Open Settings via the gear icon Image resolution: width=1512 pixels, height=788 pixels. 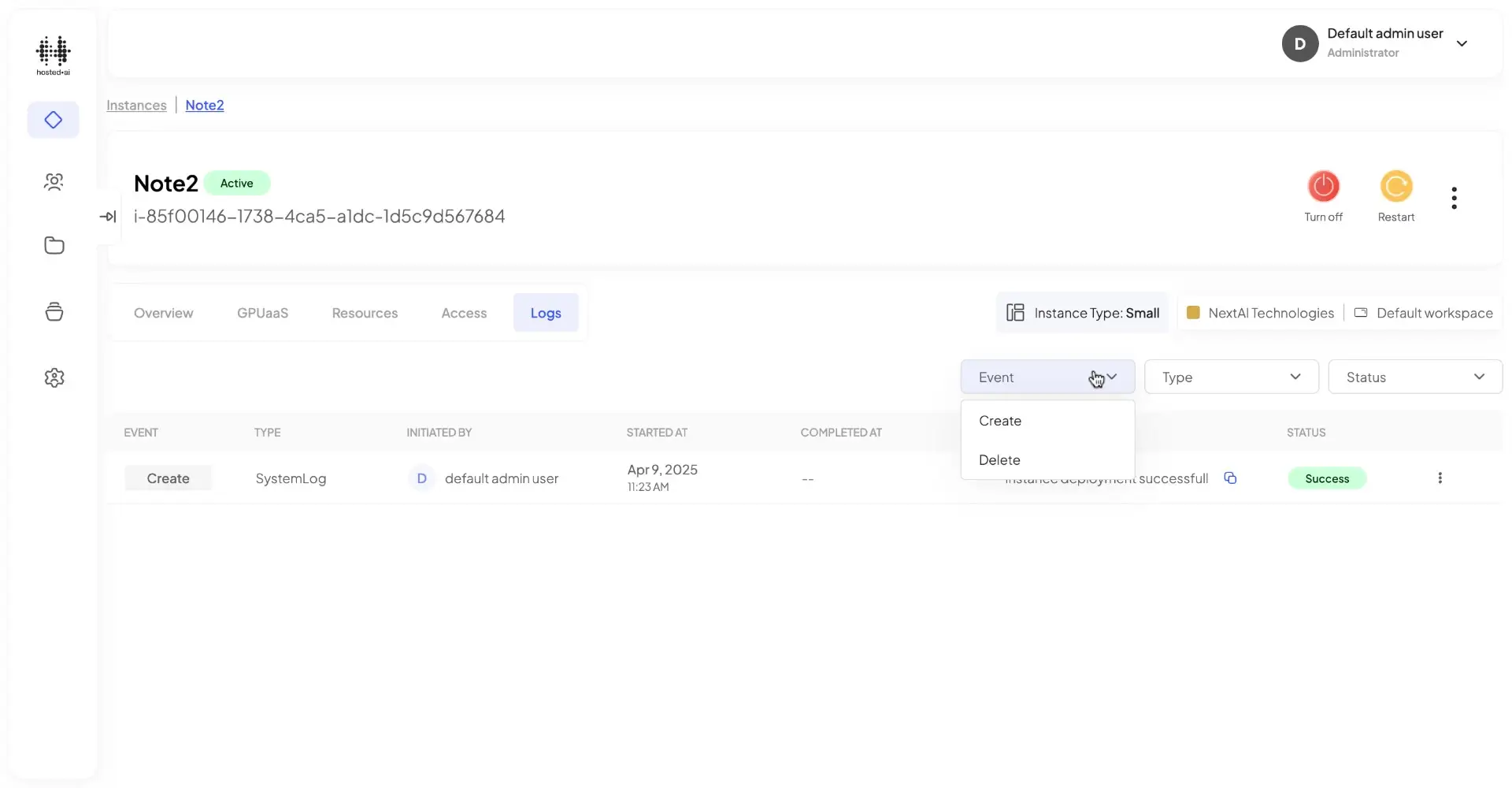pos(53,377)
